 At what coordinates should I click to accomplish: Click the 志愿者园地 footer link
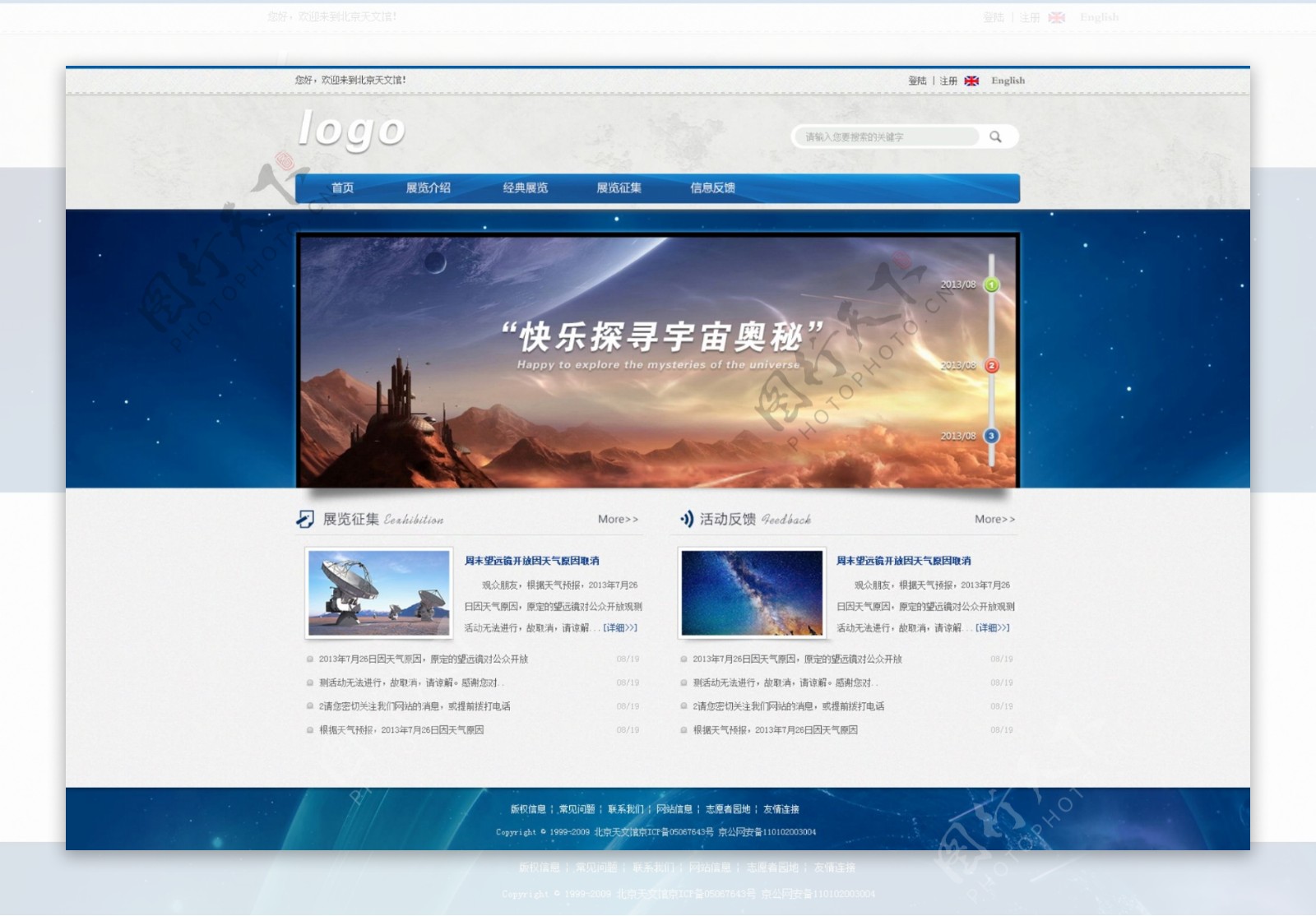[x=728, y=809]
